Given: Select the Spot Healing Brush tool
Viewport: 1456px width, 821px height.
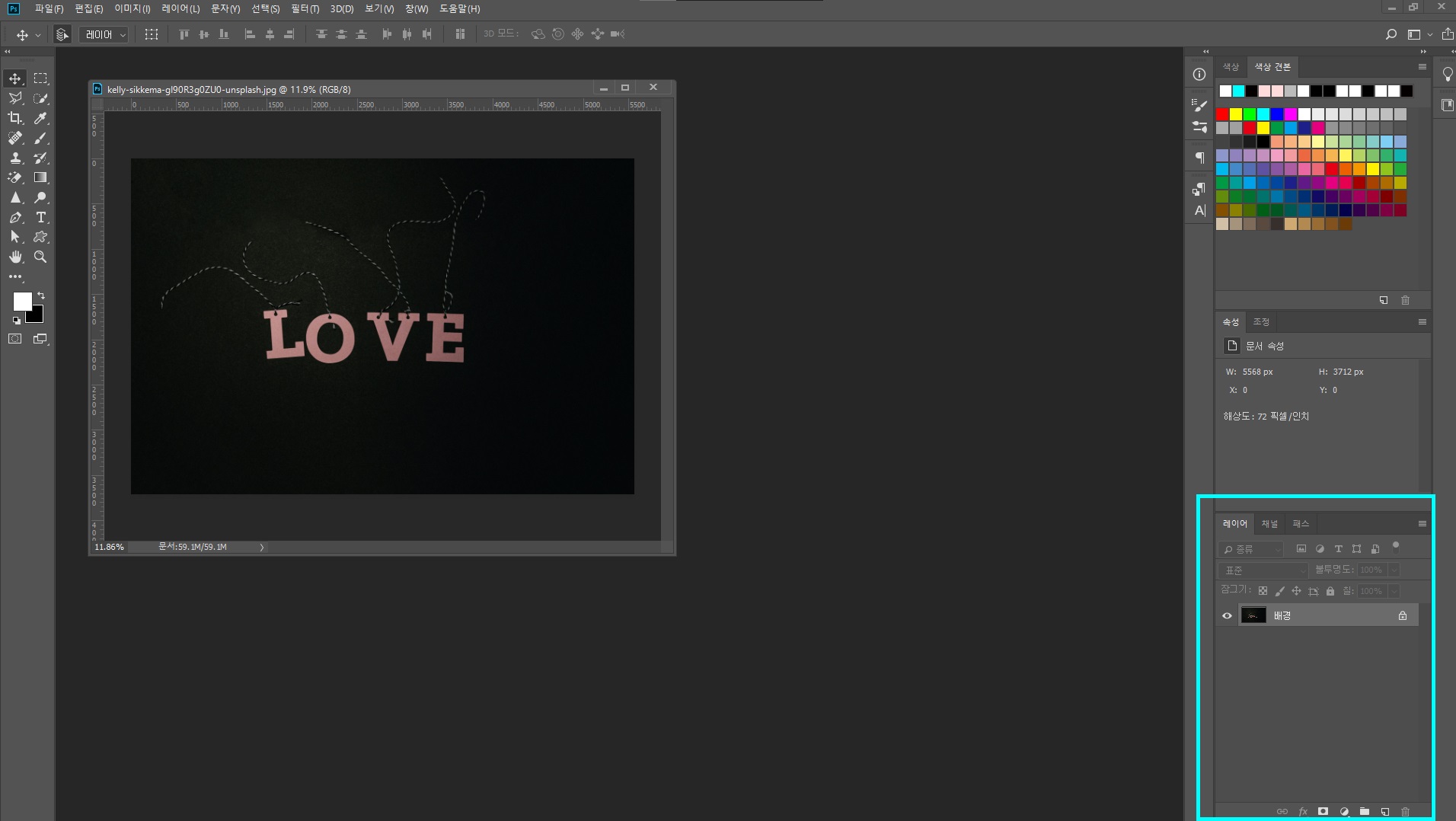Looking at the screenshot, I should click(15, 138).
